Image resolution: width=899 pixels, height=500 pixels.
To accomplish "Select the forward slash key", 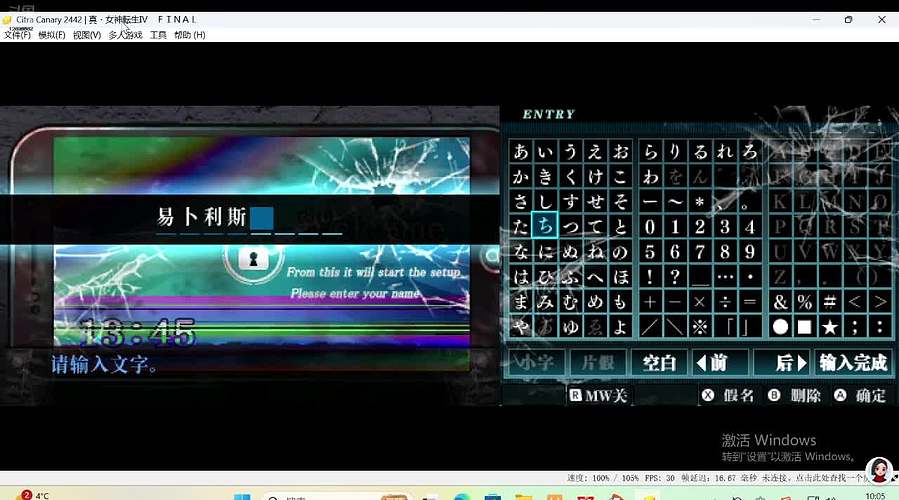I will click(x=650, y=327).
